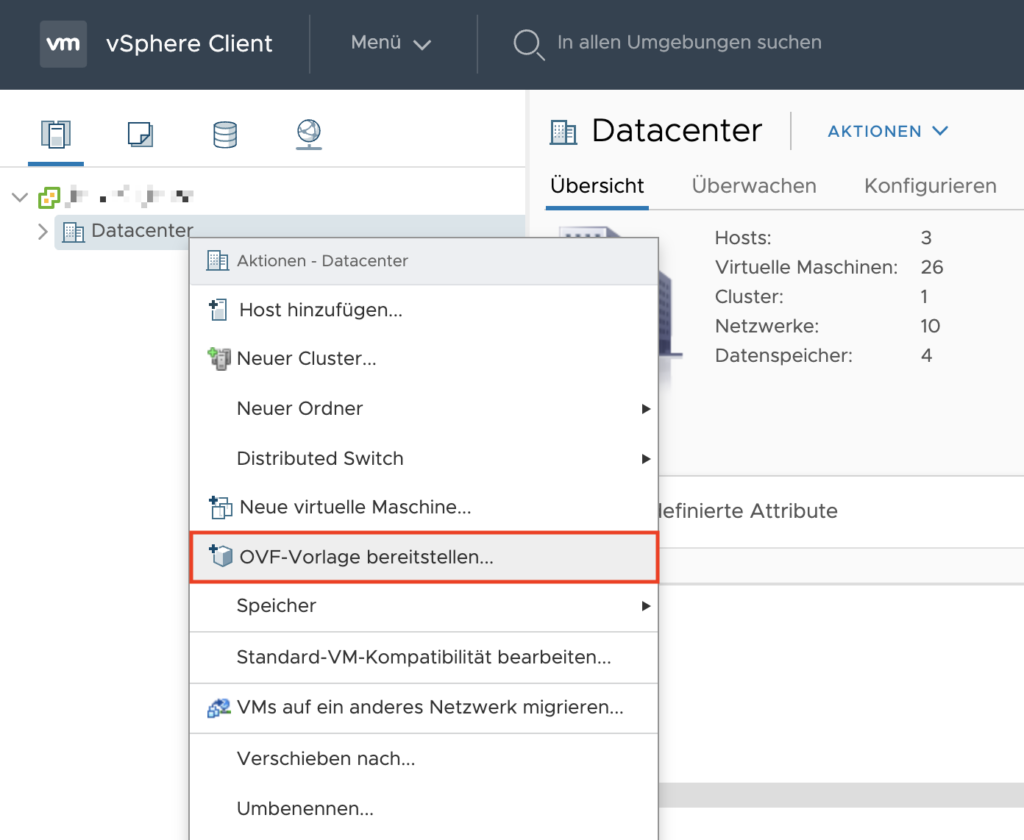Open the Storage inventory view
Screen dimensions: 1024x840
[225, 135]
